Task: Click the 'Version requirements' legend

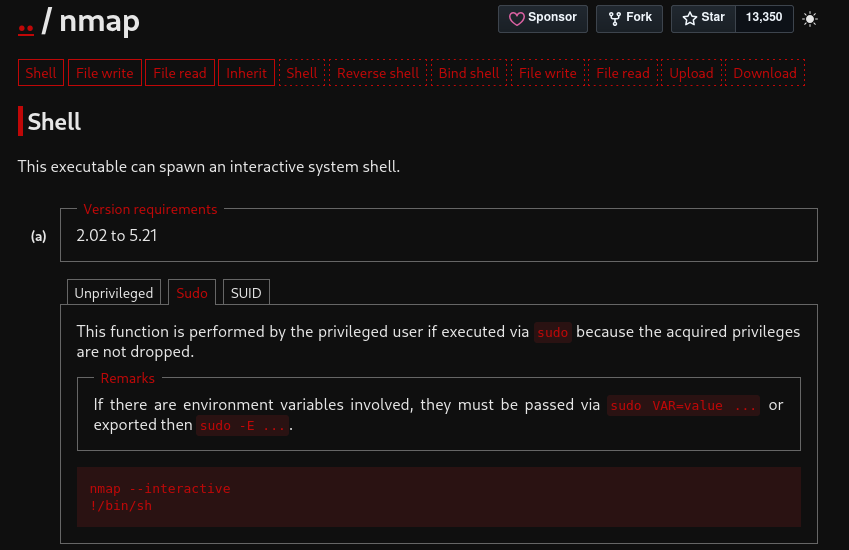Action: point(150,209)
